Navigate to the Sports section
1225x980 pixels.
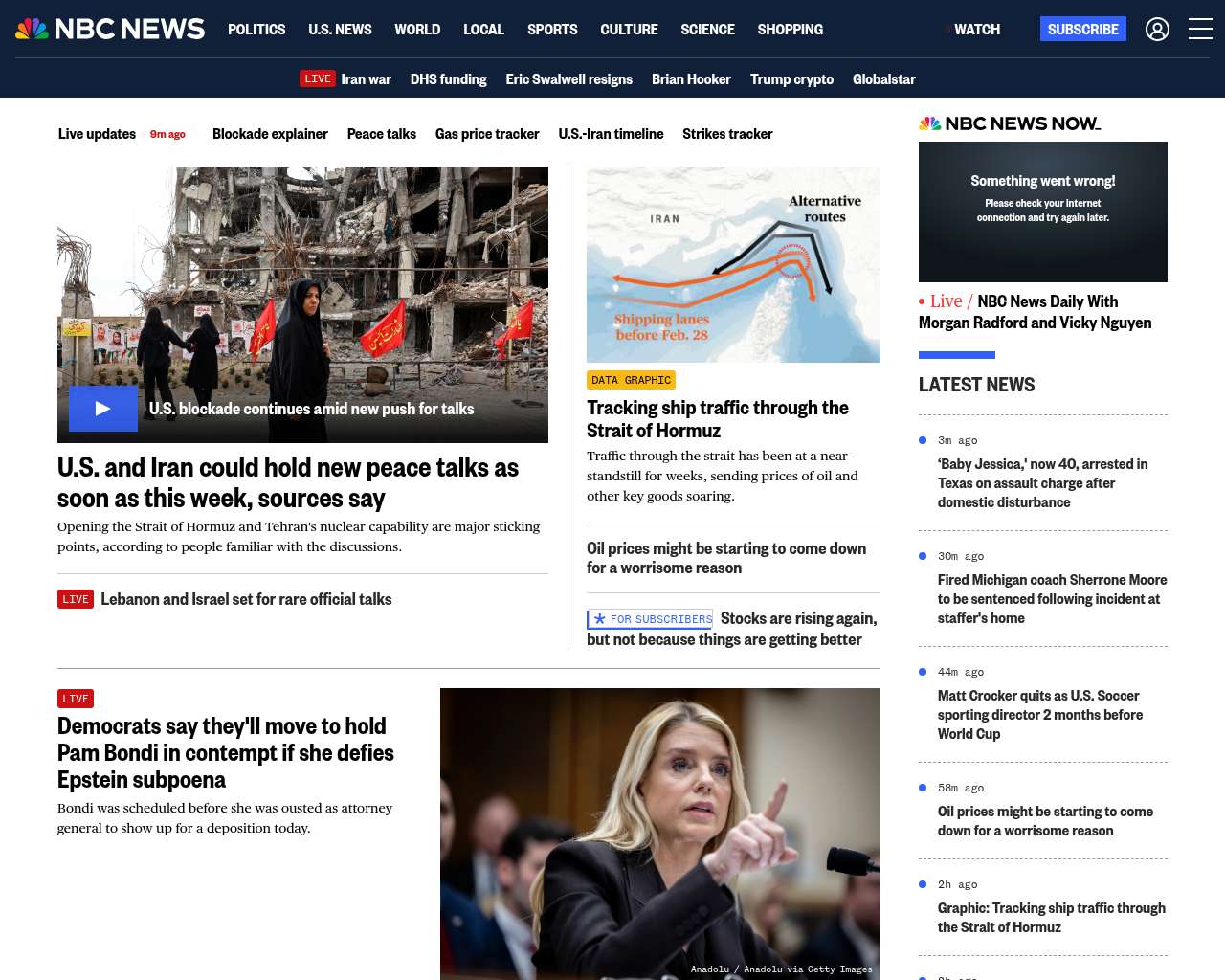point(552,30)
